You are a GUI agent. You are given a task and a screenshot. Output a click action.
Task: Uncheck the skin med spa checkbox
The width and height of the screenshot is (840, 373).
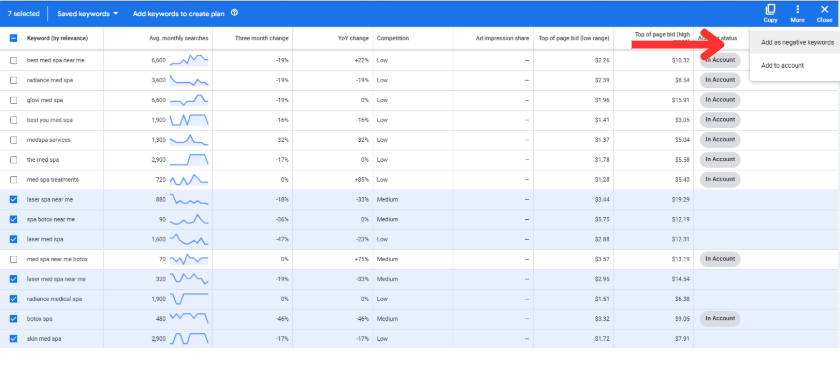coord(13,339)
